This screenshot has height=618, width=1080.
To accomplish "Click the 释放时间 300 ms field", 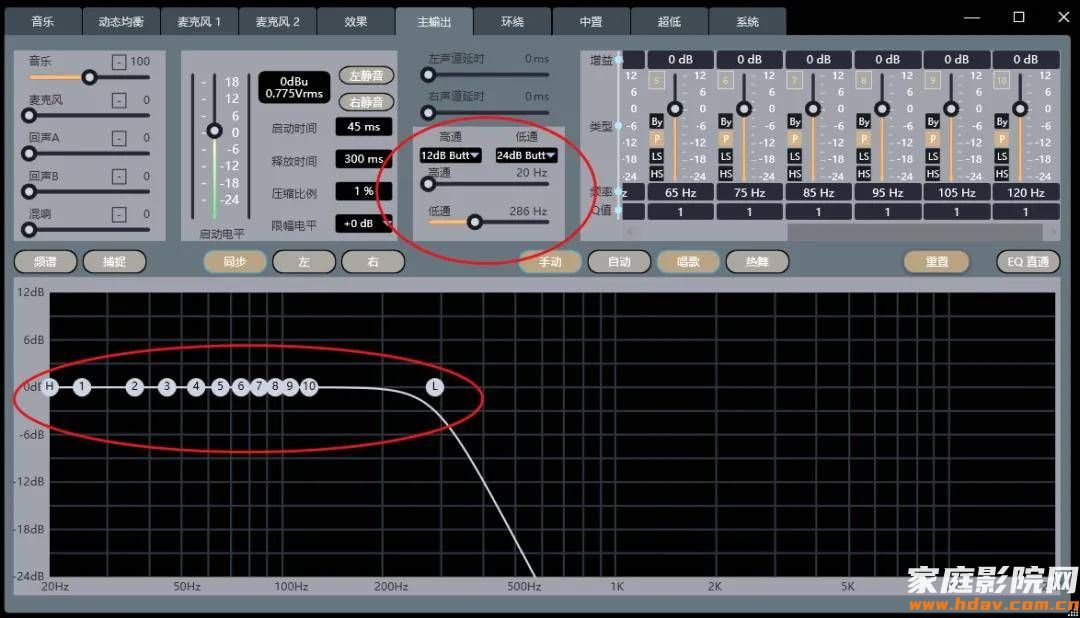I will [x=364, y=159].
